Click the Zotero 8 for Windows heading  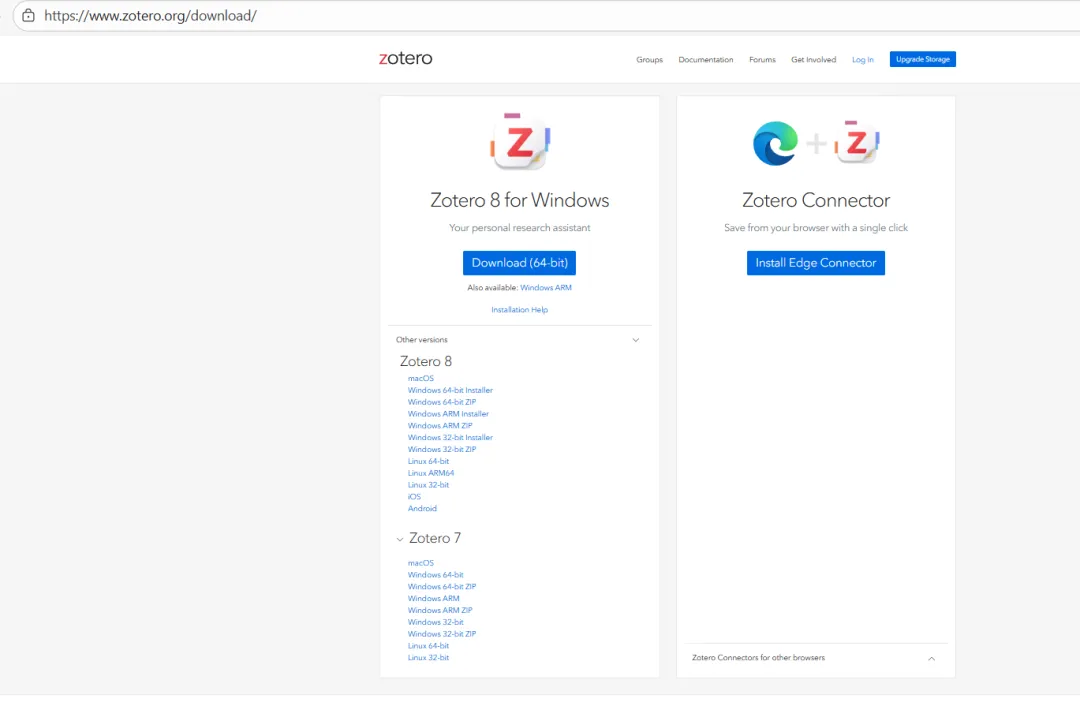(x=519, y=200)
